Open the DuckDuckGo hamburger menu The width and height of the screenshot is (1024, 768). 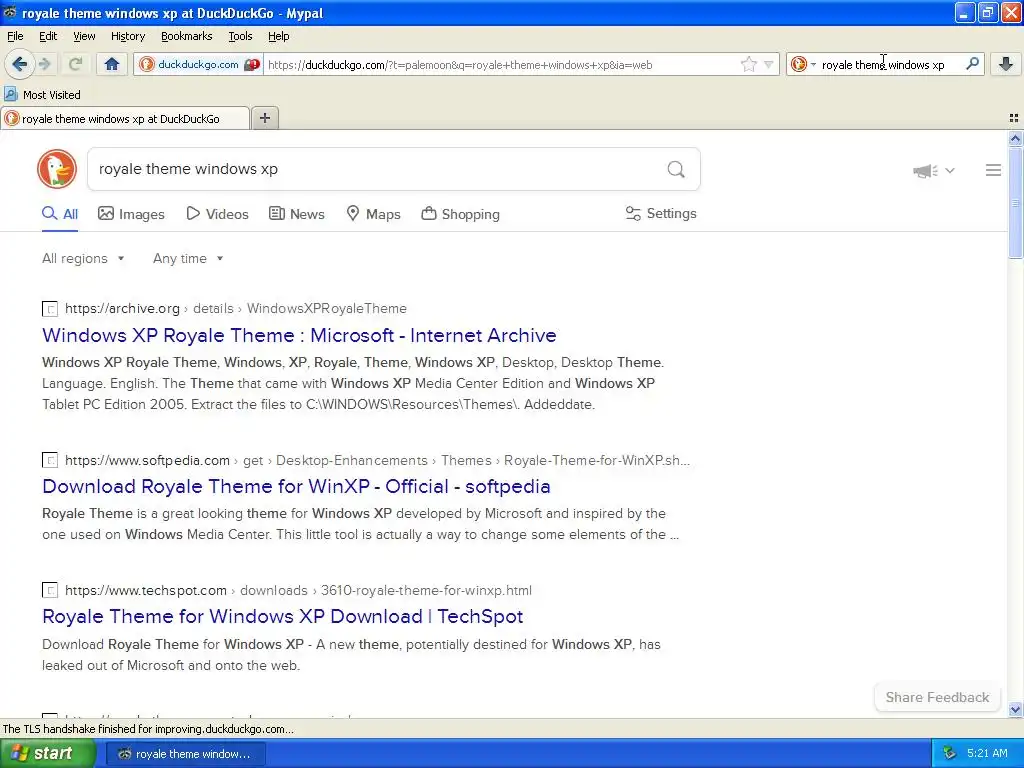pyautogui.click(x=993, y=170)
